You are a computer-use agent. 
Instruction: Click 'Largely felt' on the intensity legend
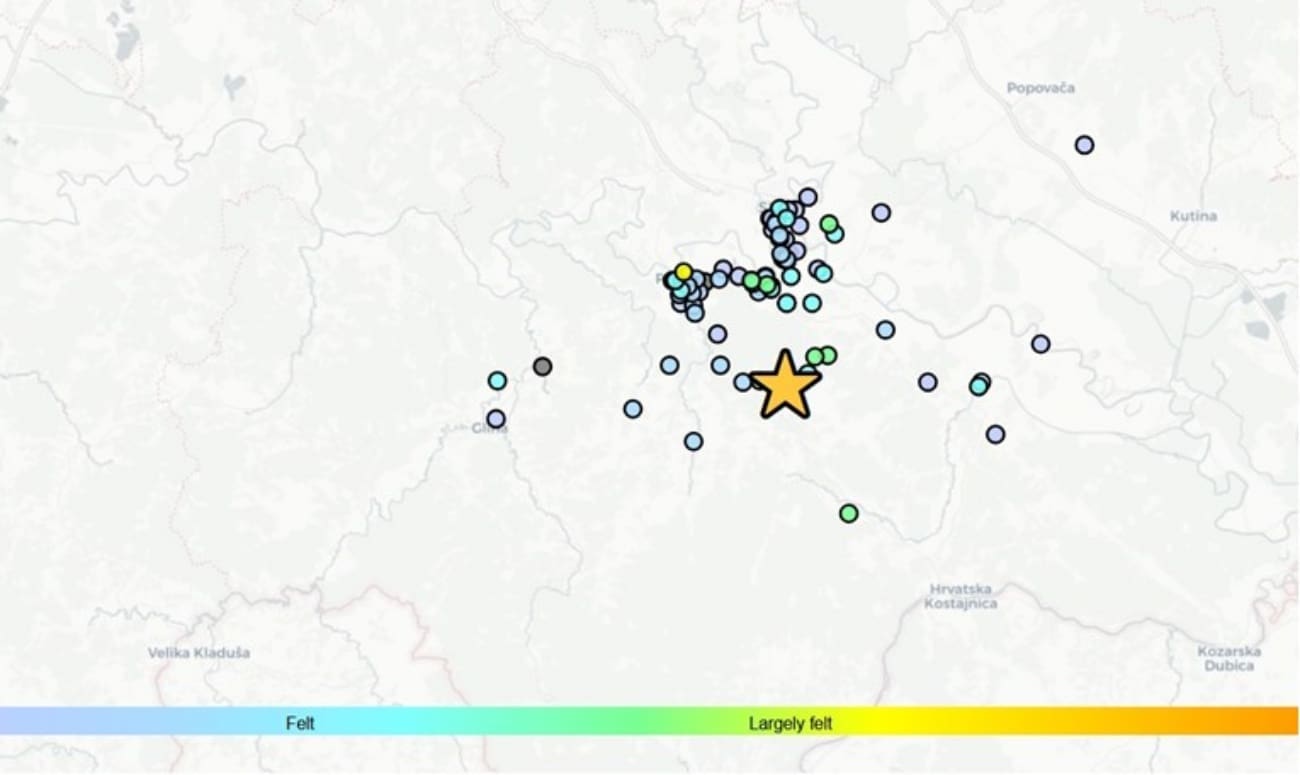point(790,722)
